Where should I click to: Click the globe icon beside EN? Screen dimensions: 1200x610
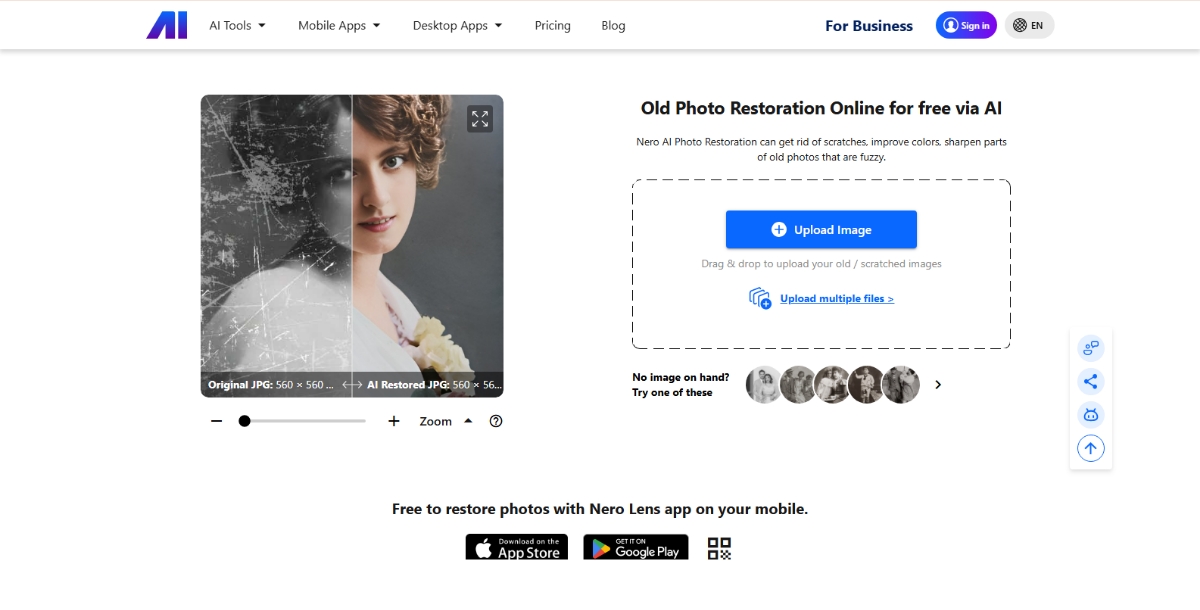[x=1020, y=26]
